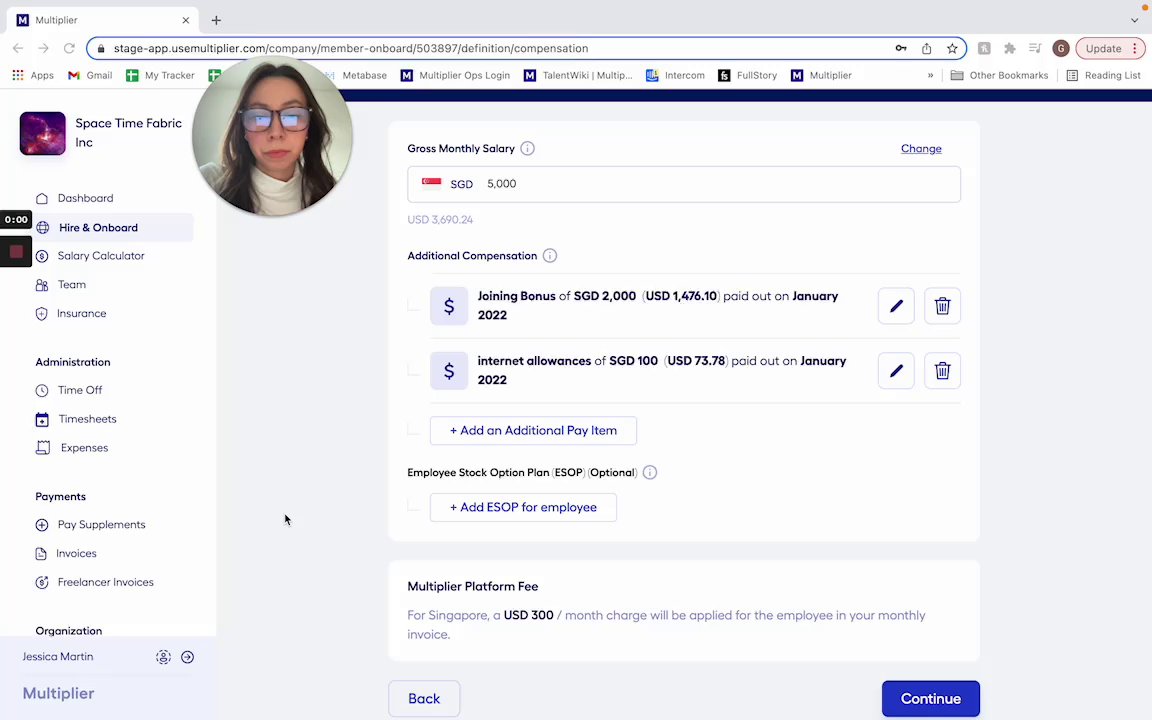Open FullStory bookmark
Image resolution: width=1152 pixels, height=720 pixels.
click(x=748, y=75)
